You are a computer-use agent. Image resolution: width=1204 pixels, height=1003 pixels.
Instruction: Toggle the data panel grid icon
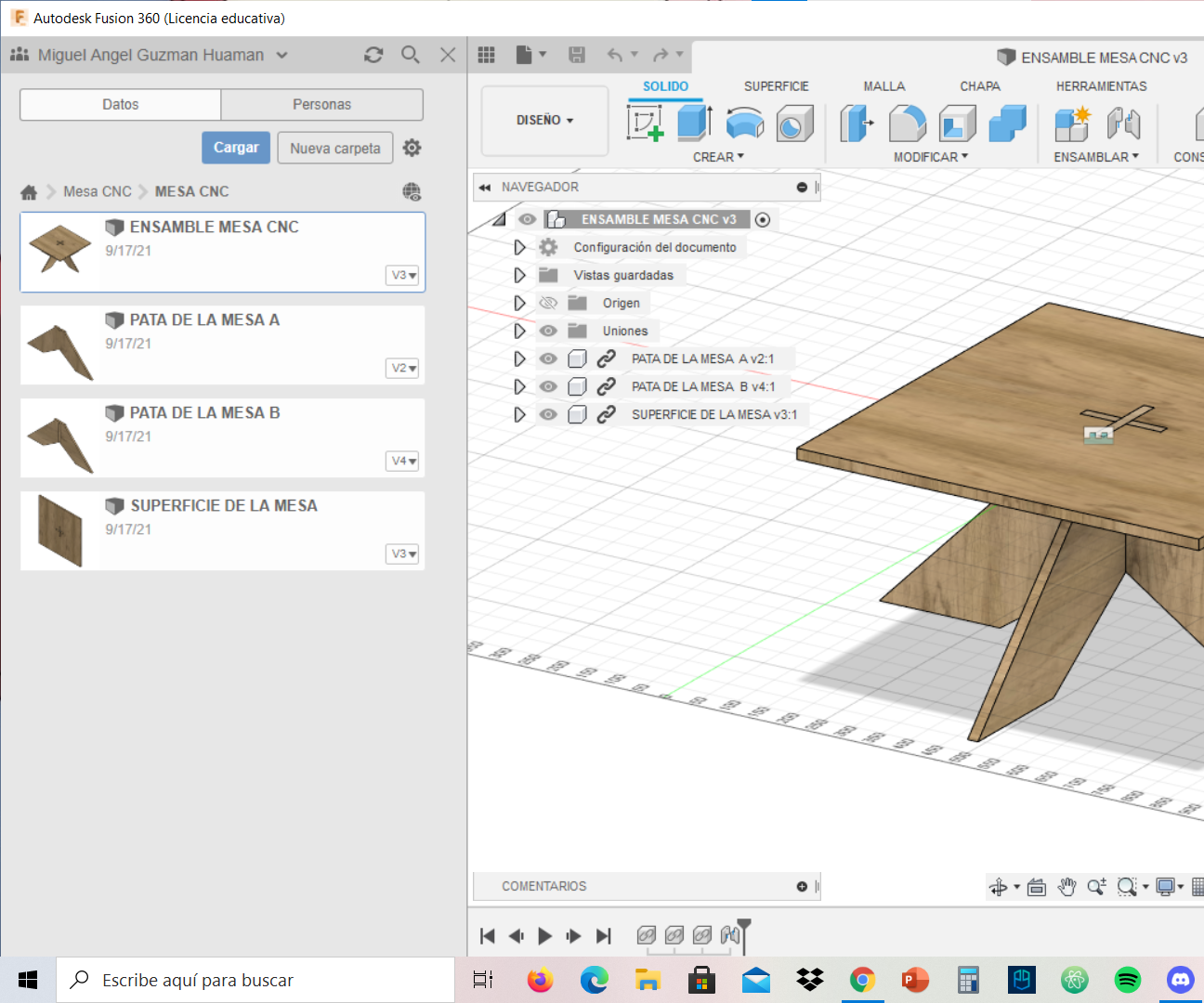tap(487, 55)
